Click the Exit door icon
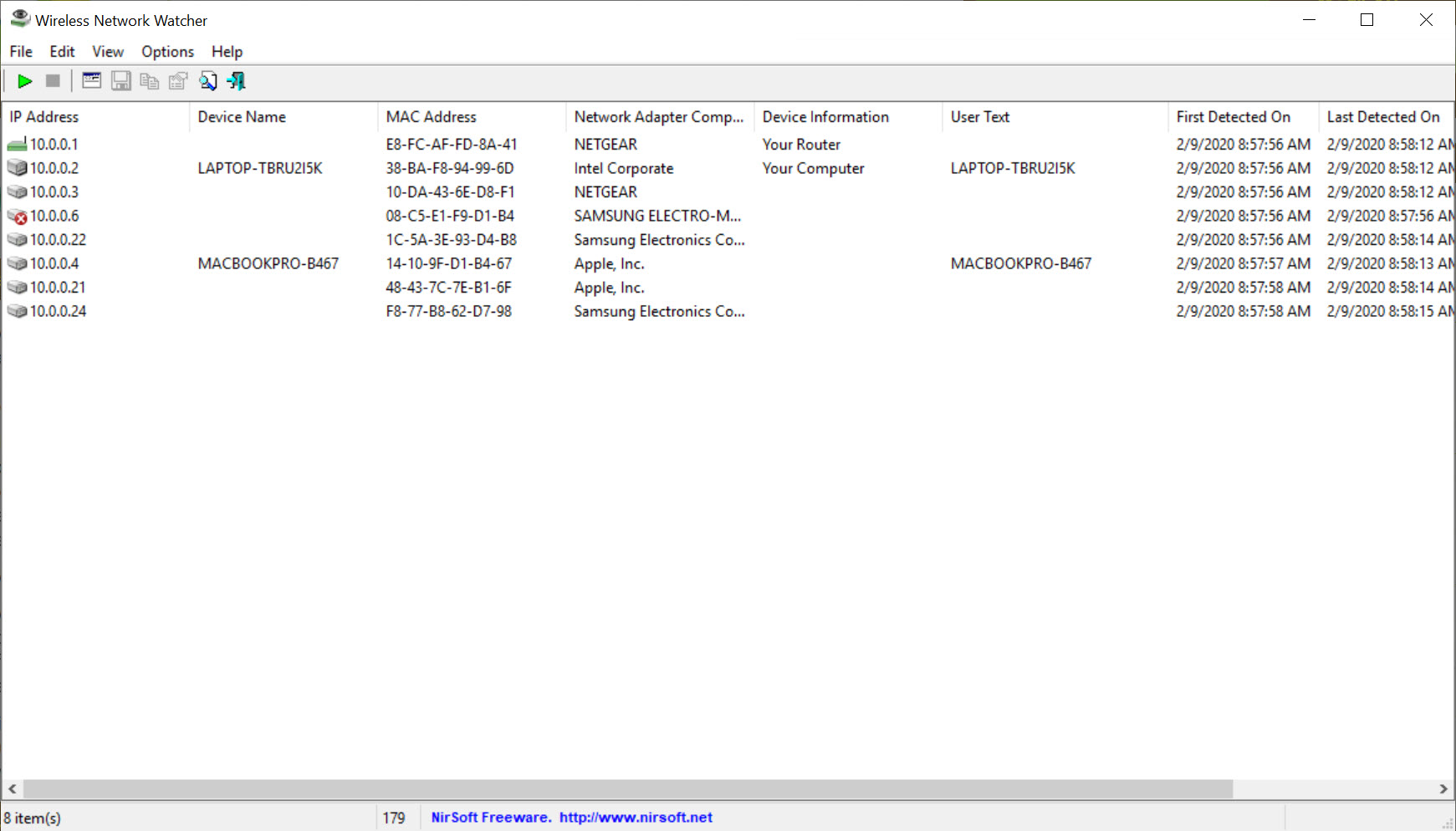 tap(237, 81)
